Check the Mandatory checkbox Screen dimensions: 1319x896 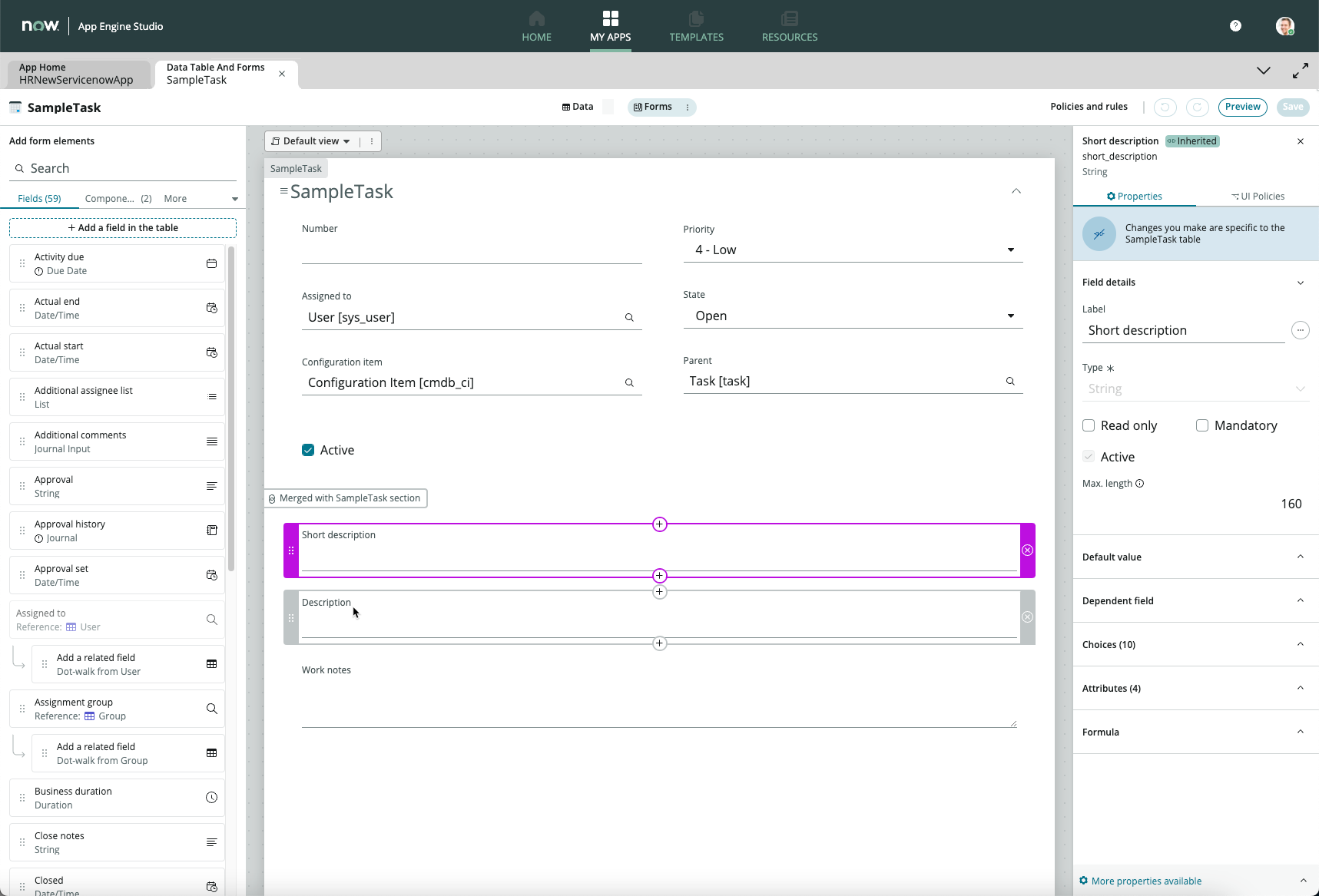pyautogui.click(x=1202, y=425)
